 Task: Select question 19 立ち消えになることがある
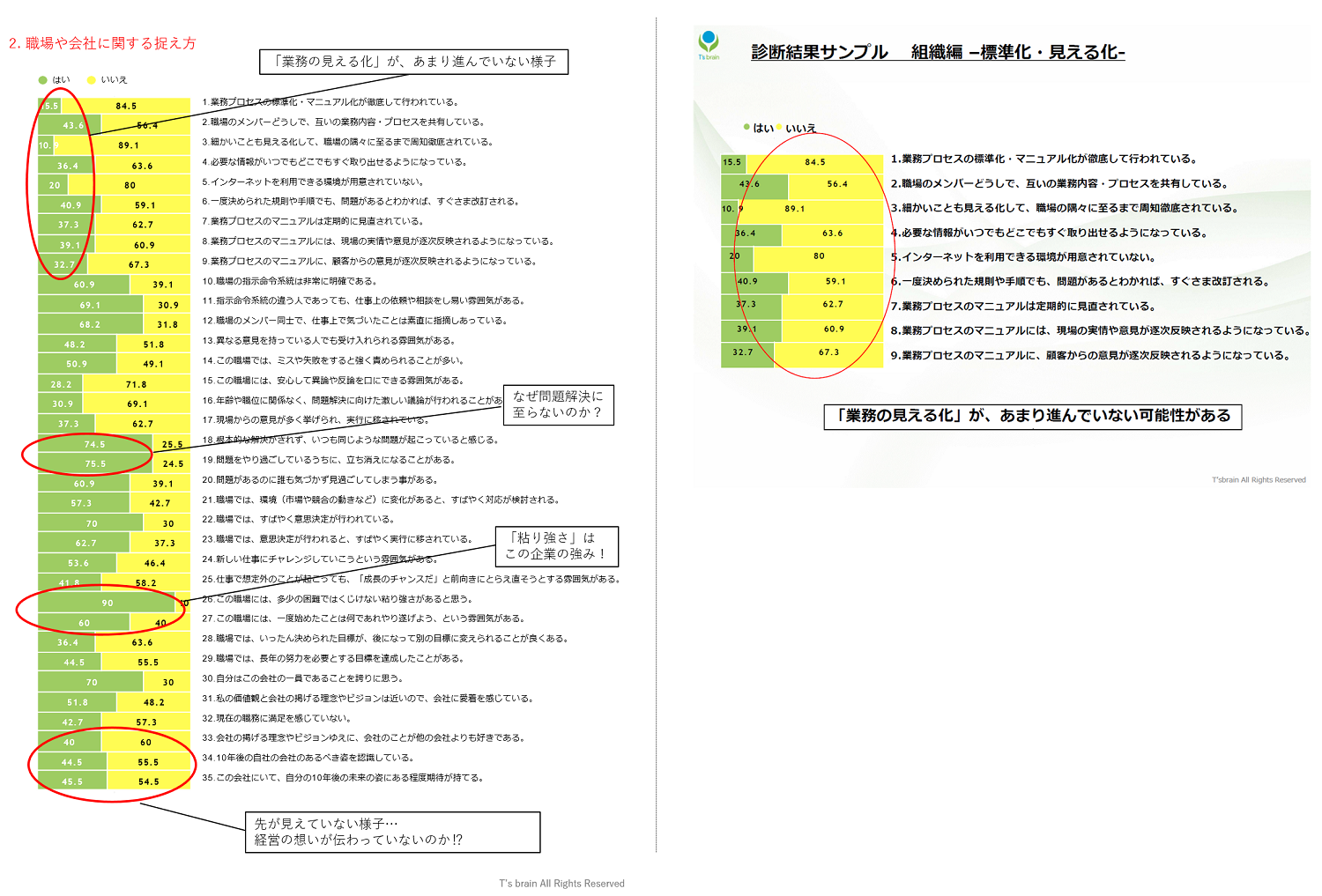[x=329, y=460]
